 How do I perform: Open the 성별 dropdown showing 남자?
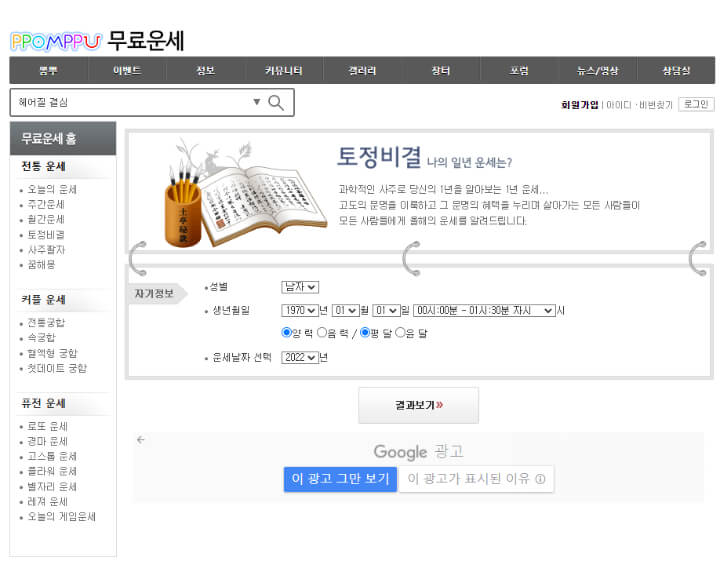(300, 287)
